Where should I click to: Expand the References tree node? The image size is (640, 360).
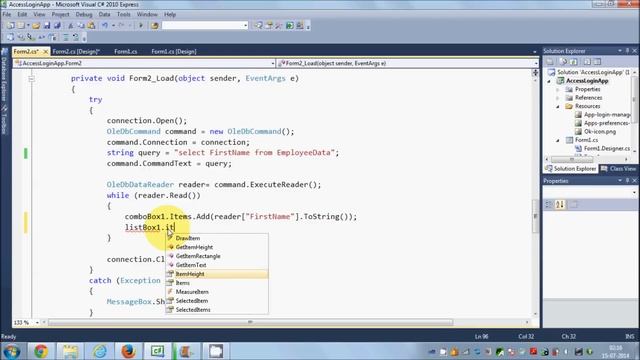[x=558, y=98]
